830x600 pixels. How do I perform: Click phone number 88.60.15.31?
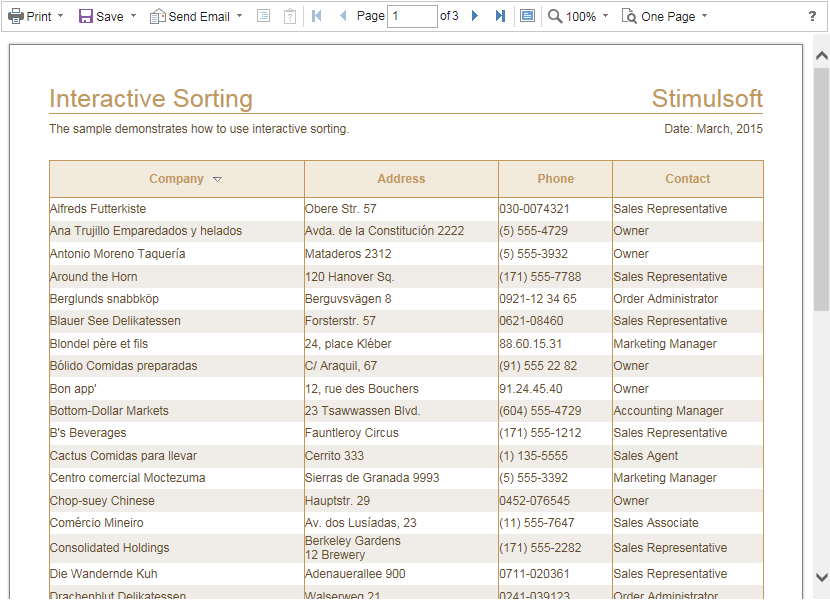(530, 344)
